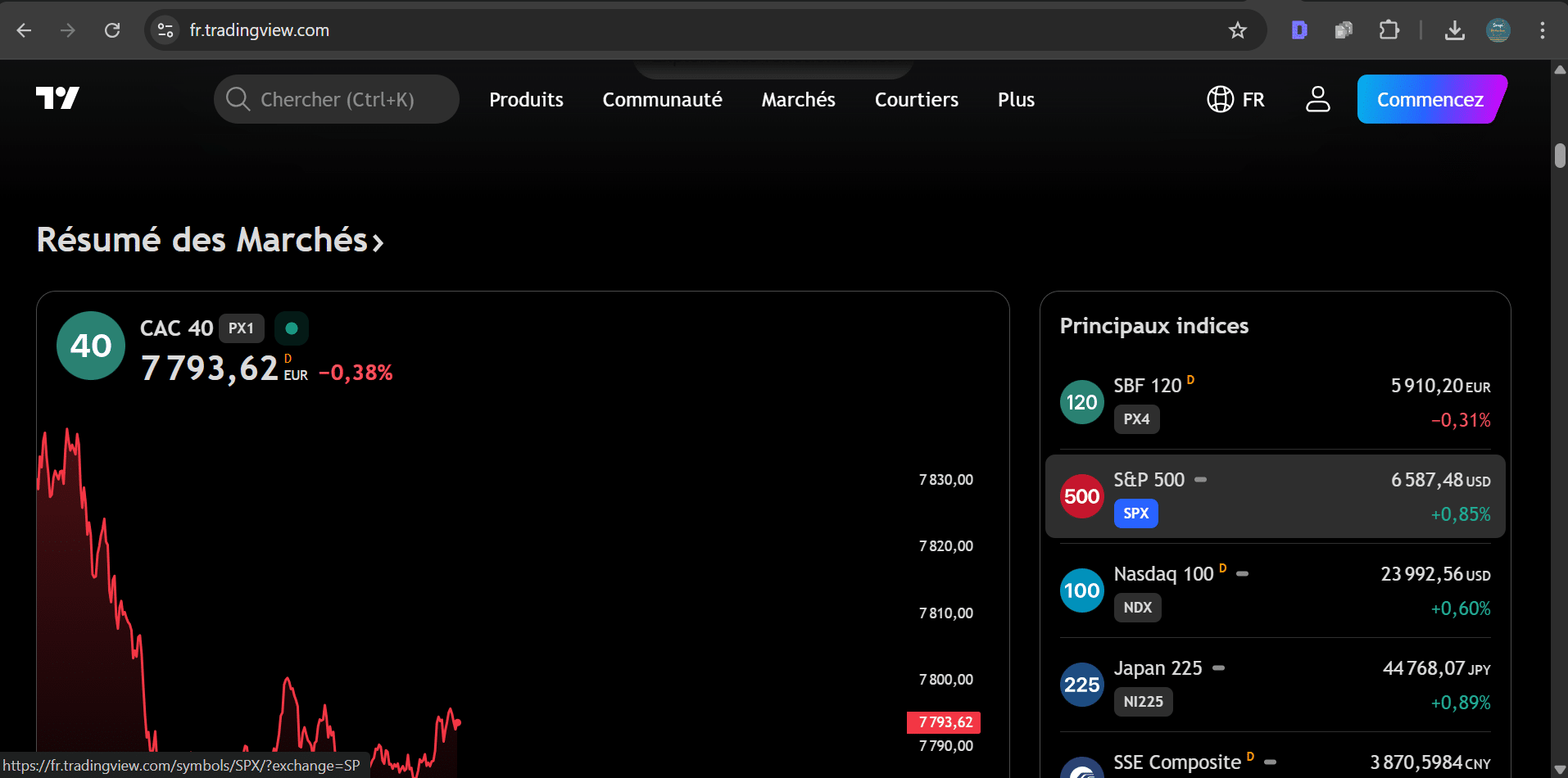The image size is (1568, 778).
Task: Open Chrome three-dot menu
Action: pyautogui.click(x=1542, y=30)
